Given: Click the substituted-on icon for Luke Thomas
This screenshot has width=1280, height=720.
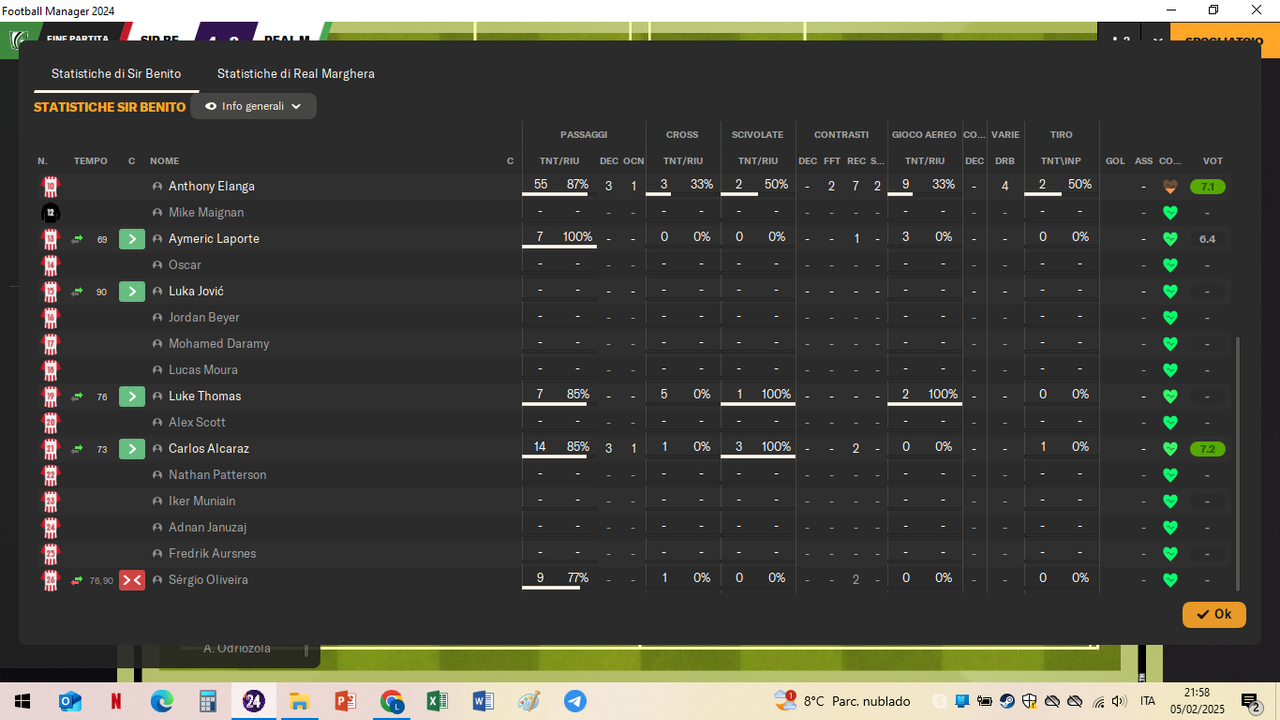Looking at the screenshot, I should (x=132, y=396).
